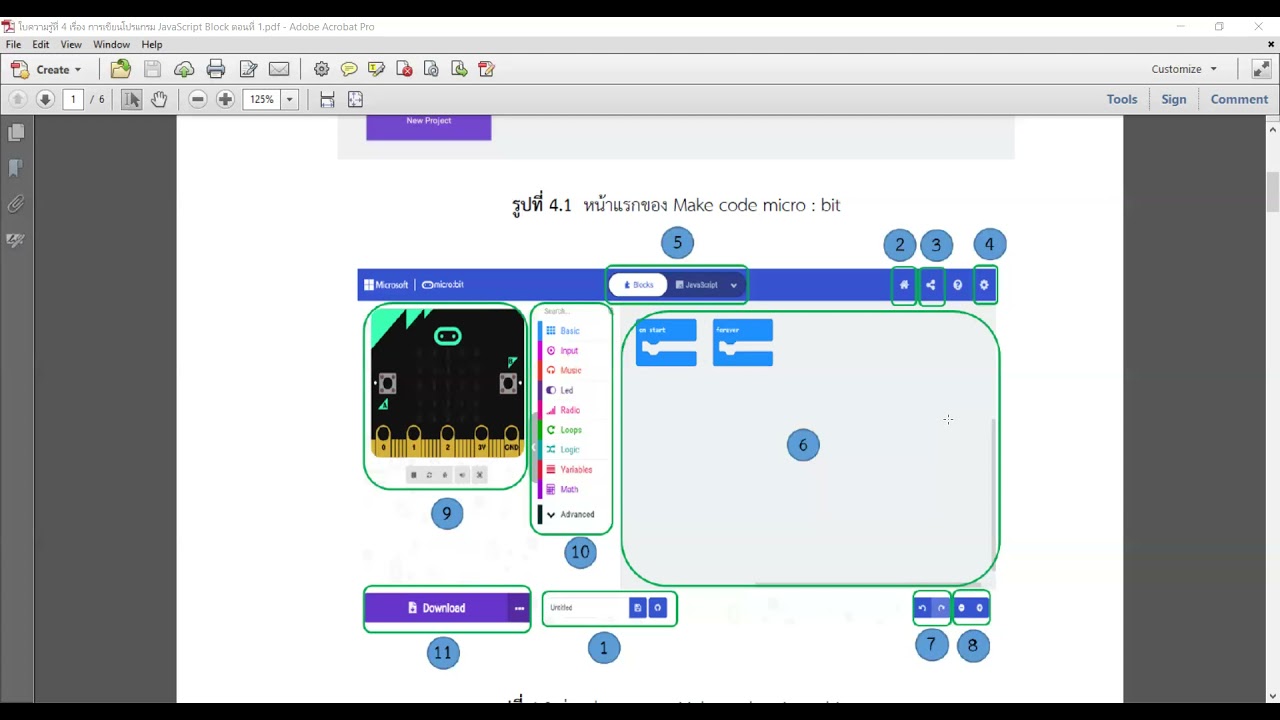Screen dimensions: 1280x720
Task: Open the Edit menu
Action: click(41, 45)
